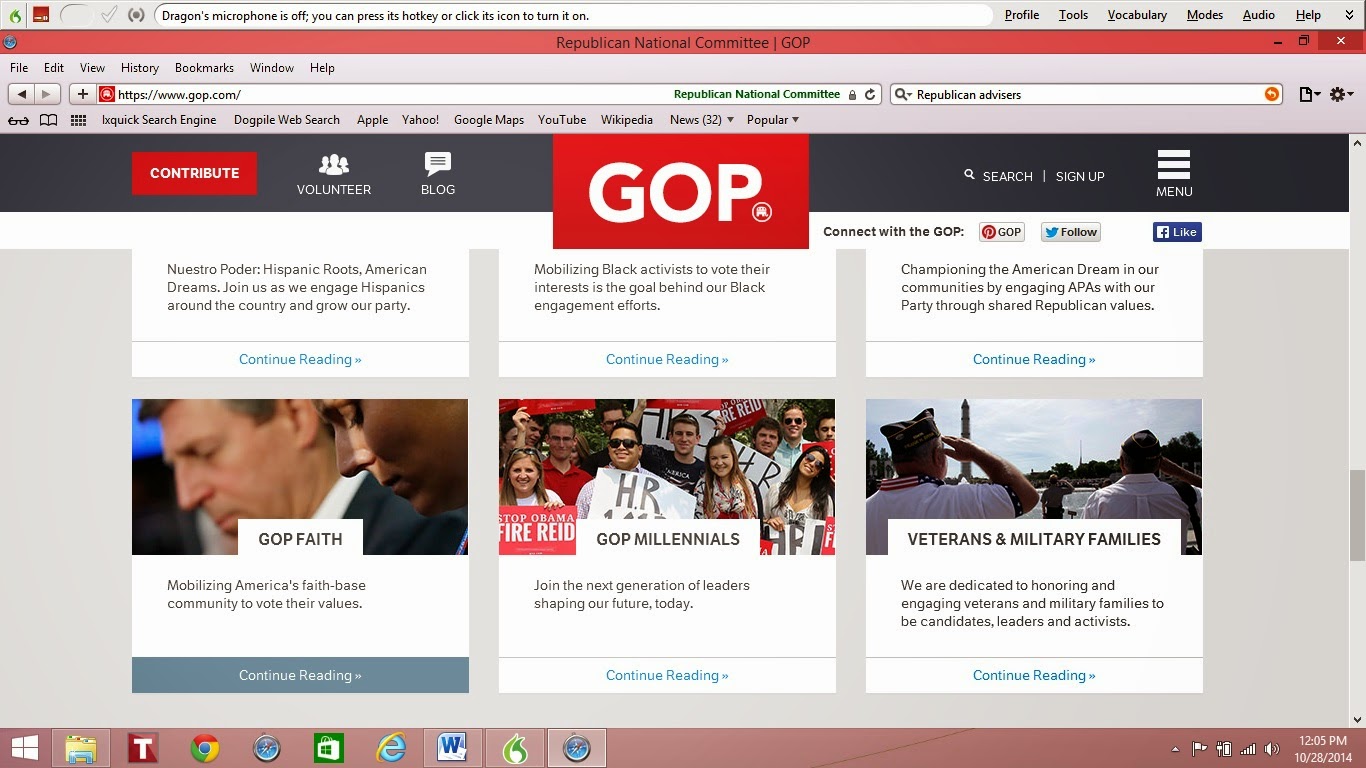Click the VOLUNTEER people icon

(x=334, y=164)
